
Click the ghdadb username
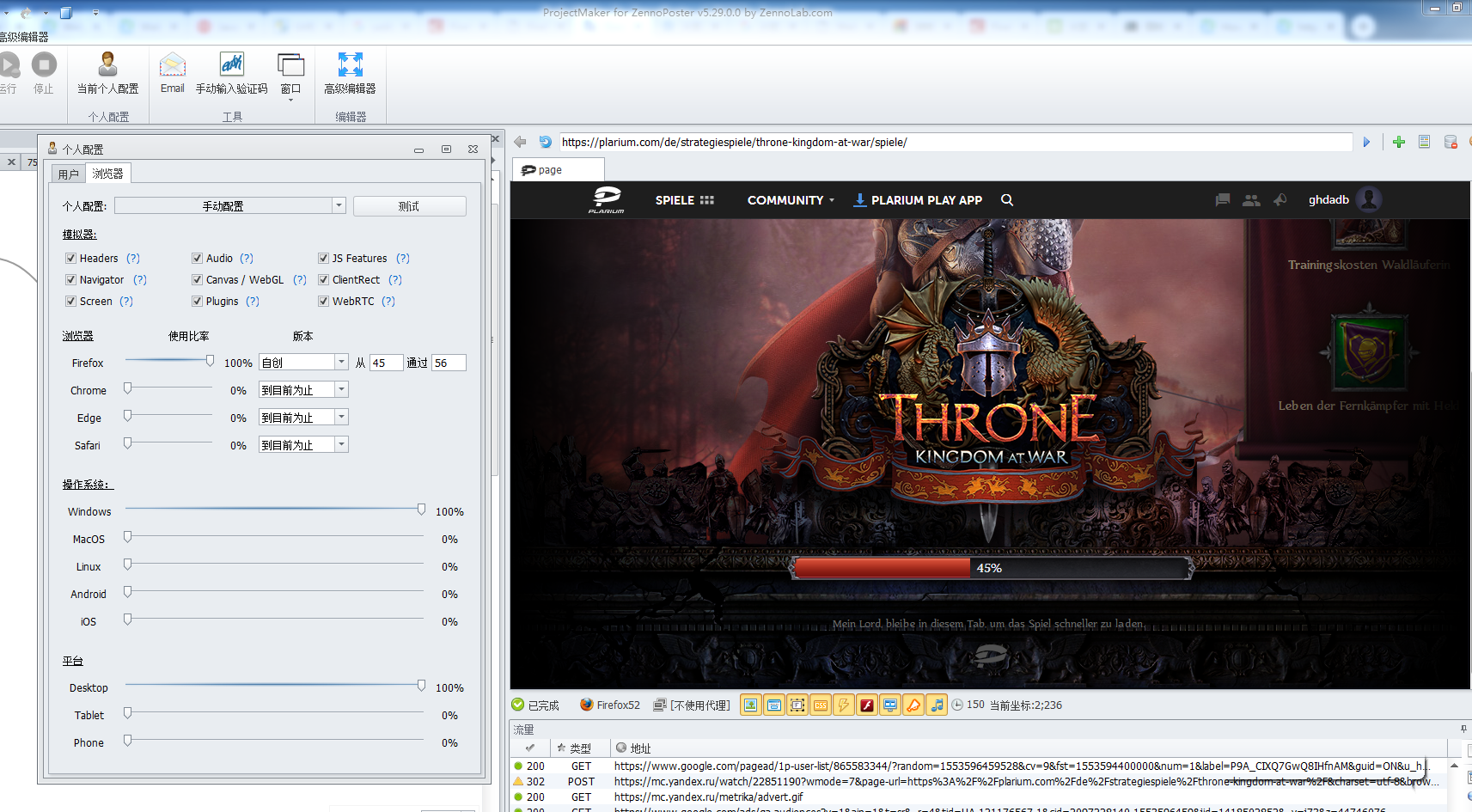click(x=1328, y=199)
